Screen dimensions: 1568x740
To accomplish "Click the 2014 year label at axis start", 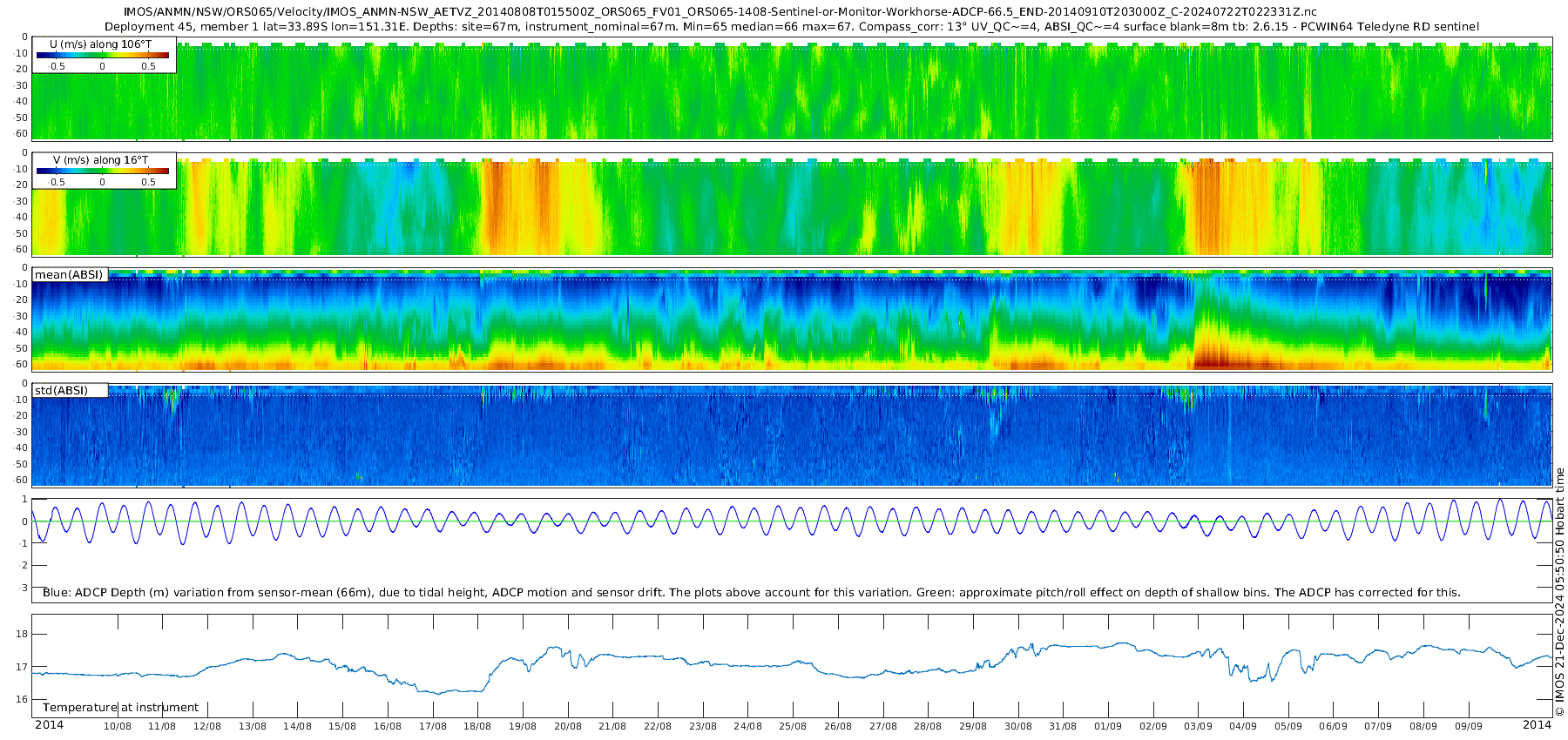I will pyautogui.click(x=49, y=724).
